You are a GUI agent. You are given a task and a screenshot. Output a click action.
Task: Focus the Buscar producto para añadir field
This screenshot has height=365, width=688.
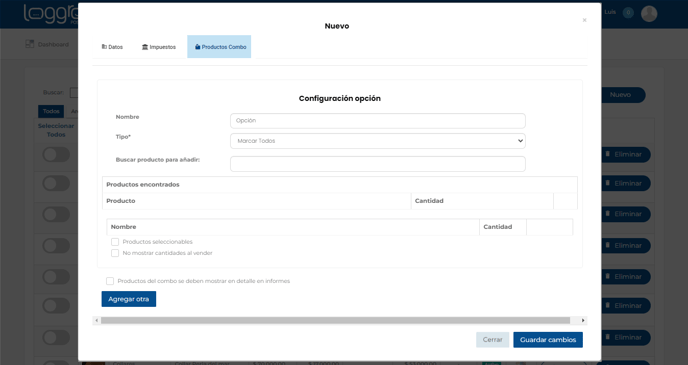pyautogui.click(x=378, y=164)
